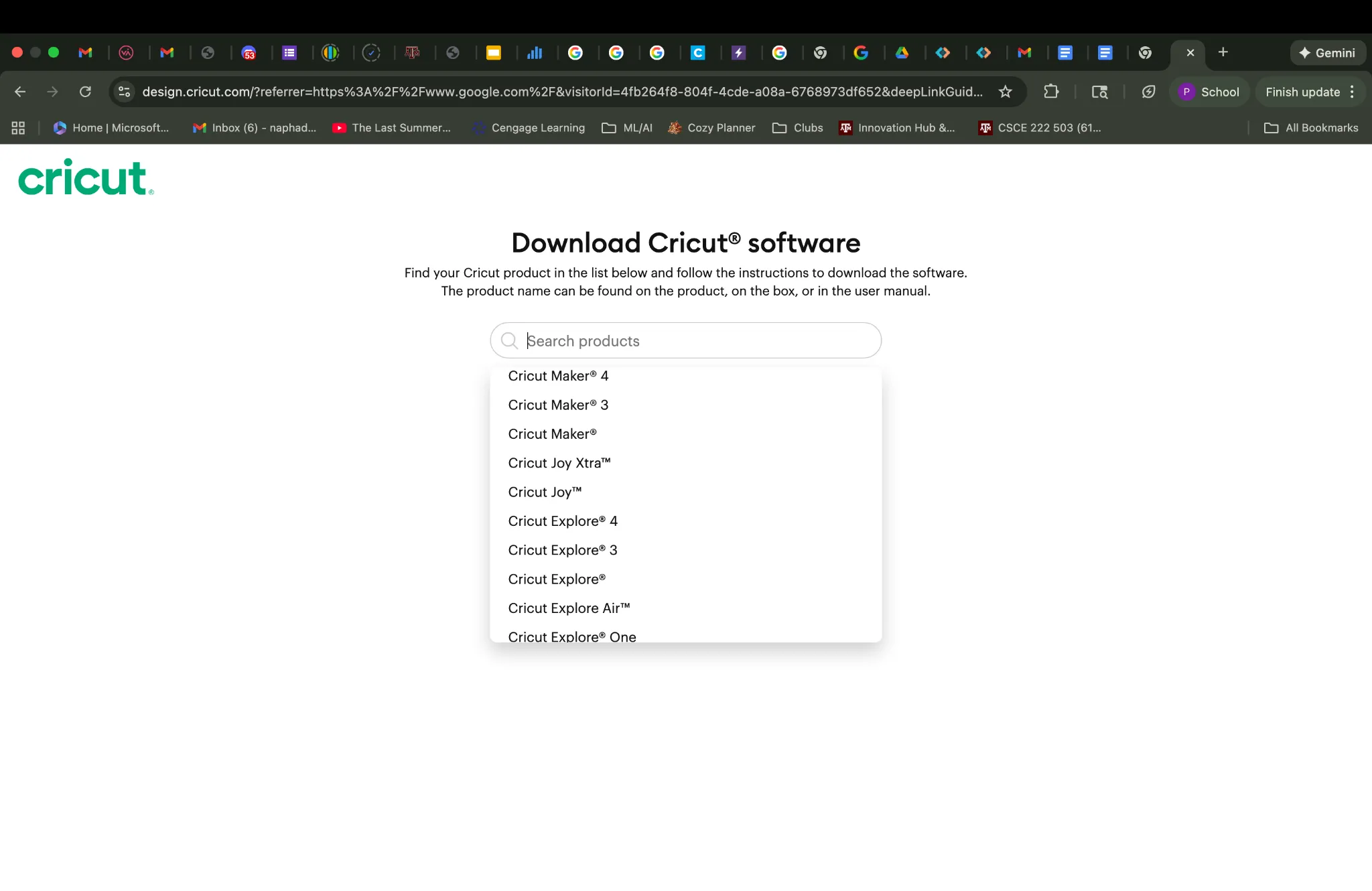Open the Home | Microsoft bookmark

click(x=111, y=128)
